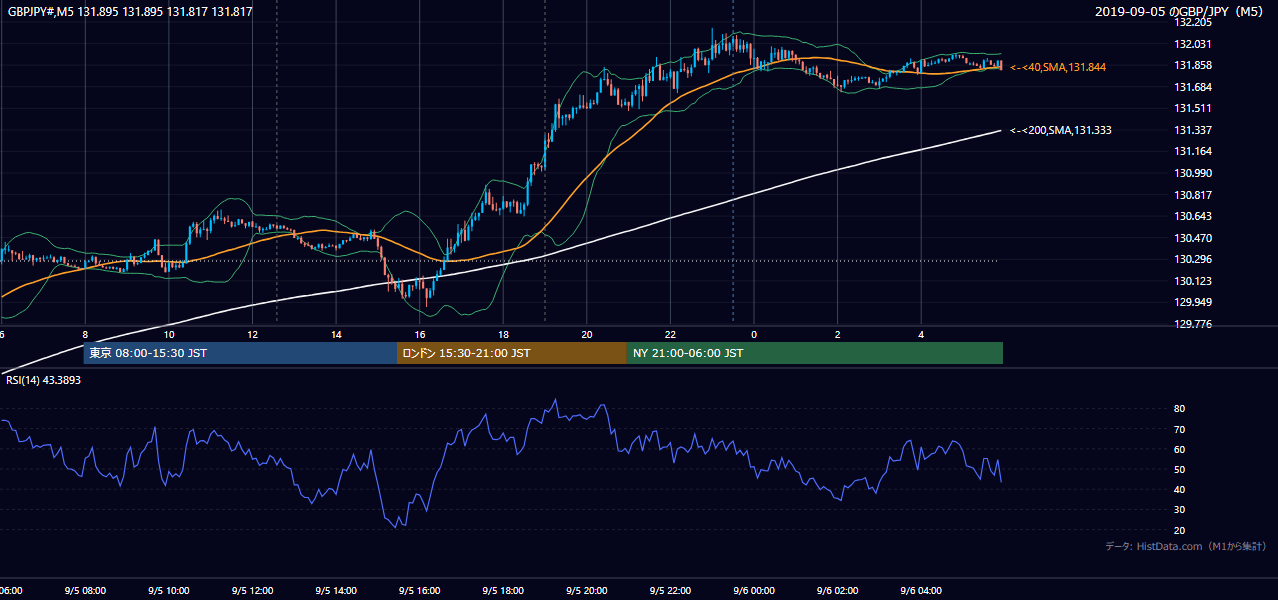Click the bottom date label 9/6 02:00
This screenshot has height=600, width=1278.
point(837,591)
